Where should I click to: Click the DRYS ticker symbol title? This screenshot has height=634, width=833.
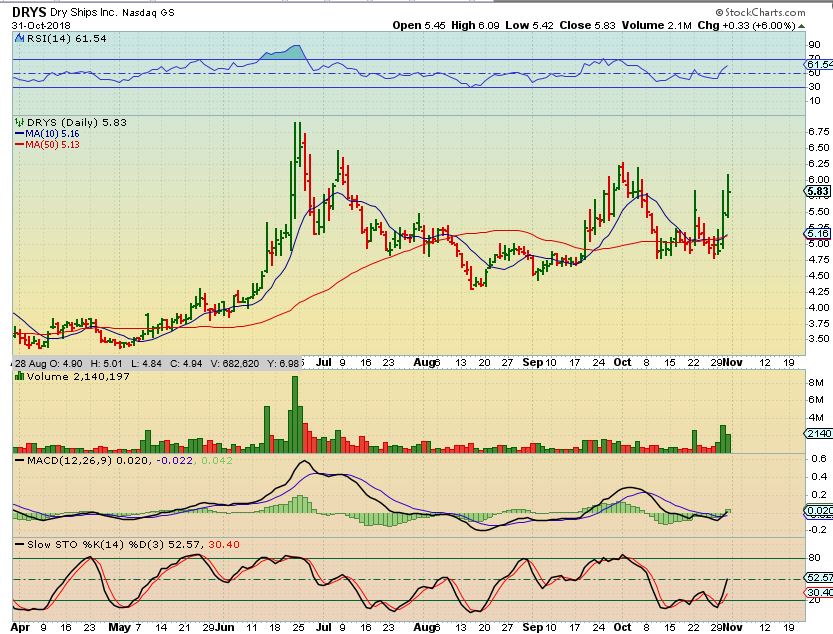coord(30,13)
